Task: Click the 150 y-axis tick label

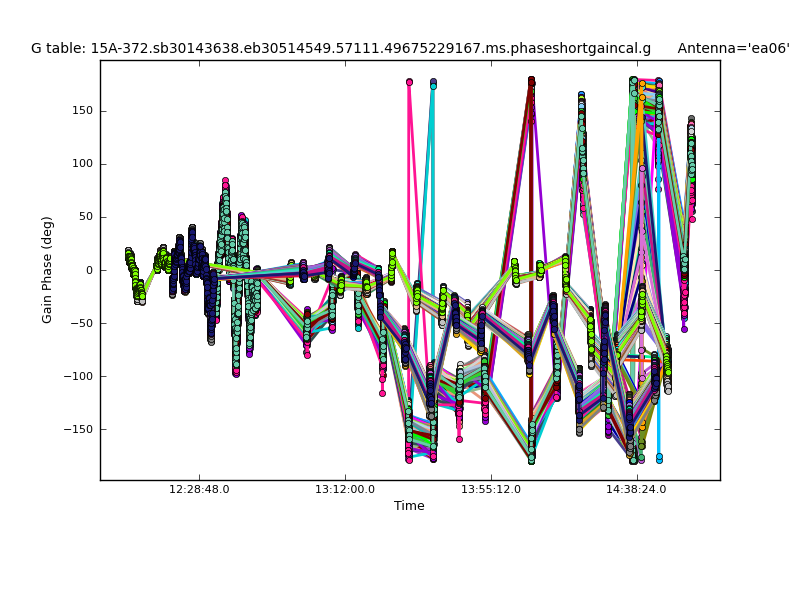Action: coord(83,111)
